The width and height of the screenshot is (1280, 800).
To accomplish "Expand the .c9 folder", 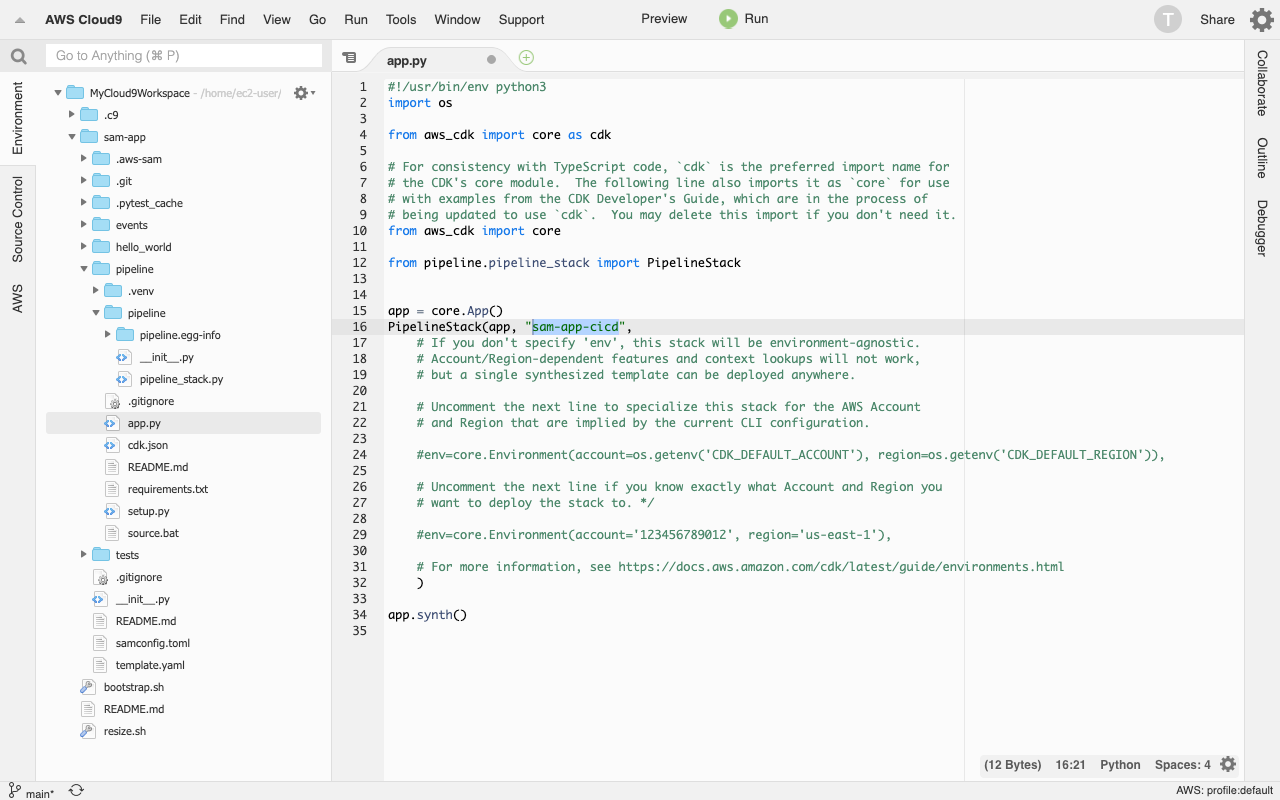I will pyautogui.click(x=71, y=115).
